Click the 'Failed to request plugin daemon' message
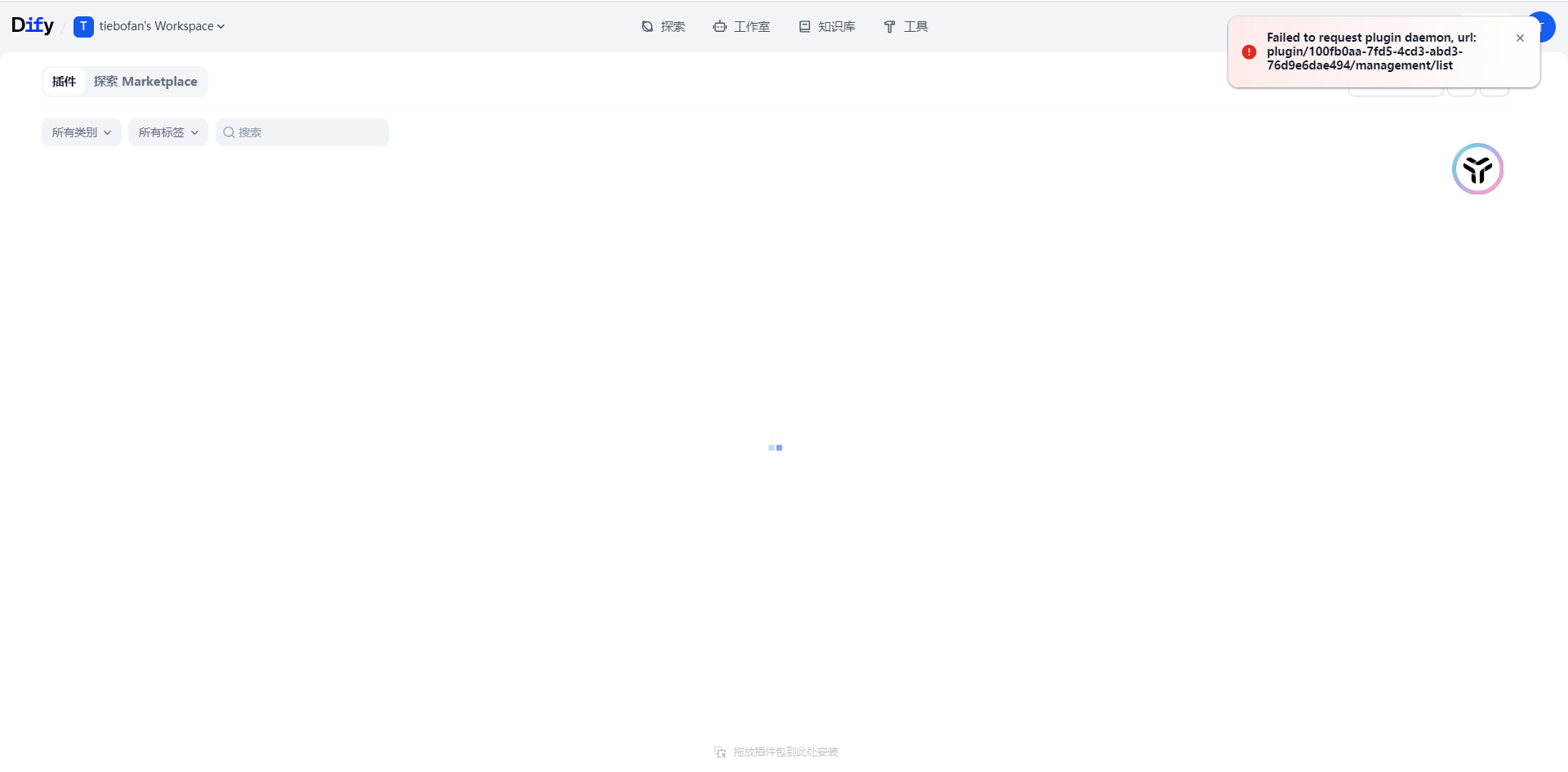 pos(1371,51)
